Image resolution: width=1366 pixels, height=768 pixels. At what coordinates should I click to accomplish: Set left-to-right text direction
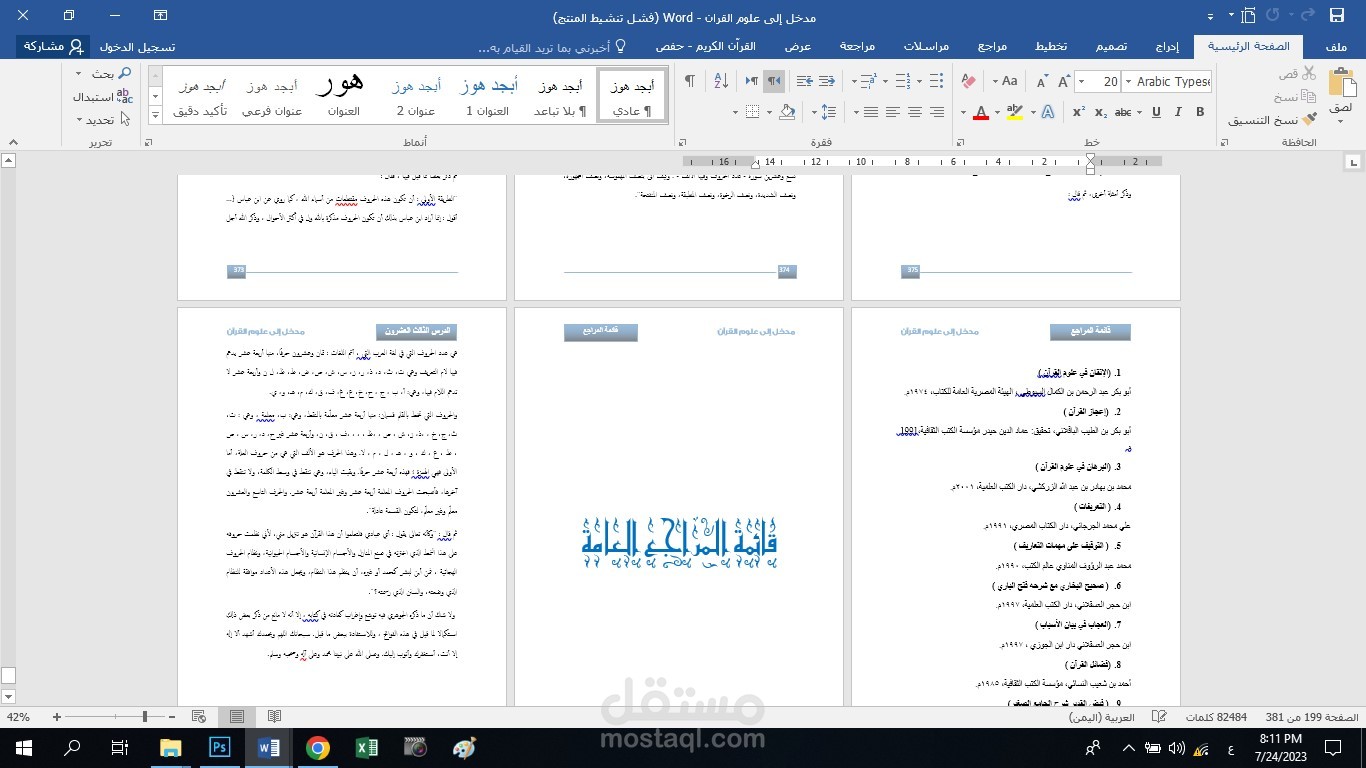[751, 81]
